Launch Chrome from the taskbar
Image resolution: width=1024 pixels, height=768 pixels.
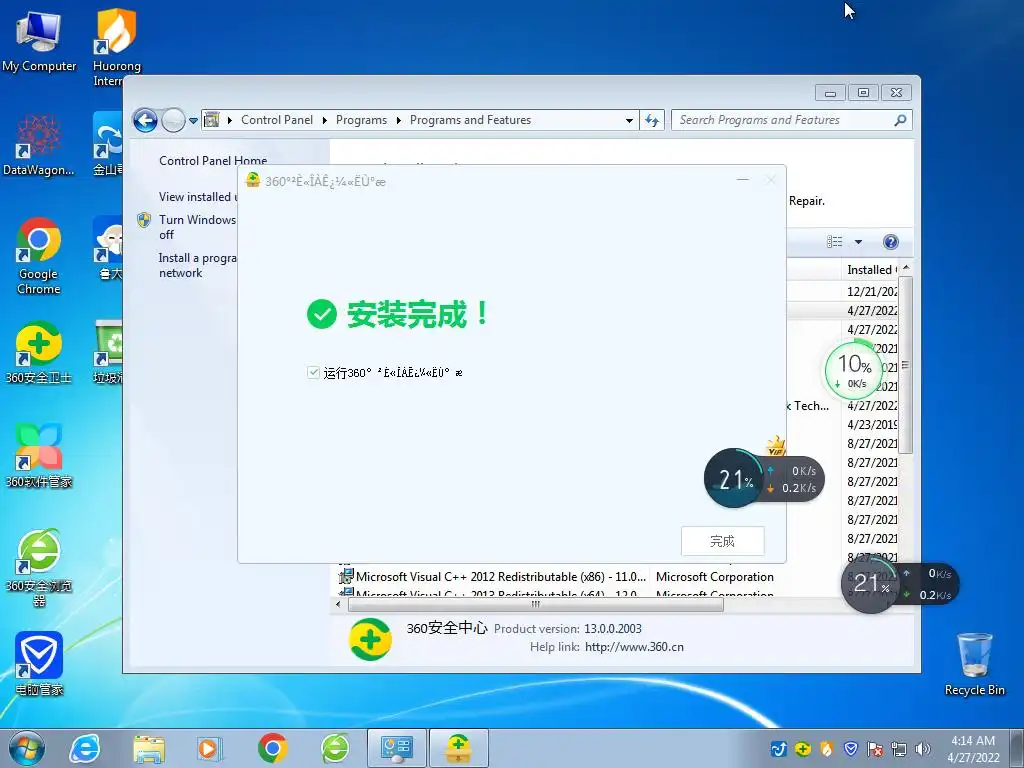pyautogui.click(x=272, y=748)
